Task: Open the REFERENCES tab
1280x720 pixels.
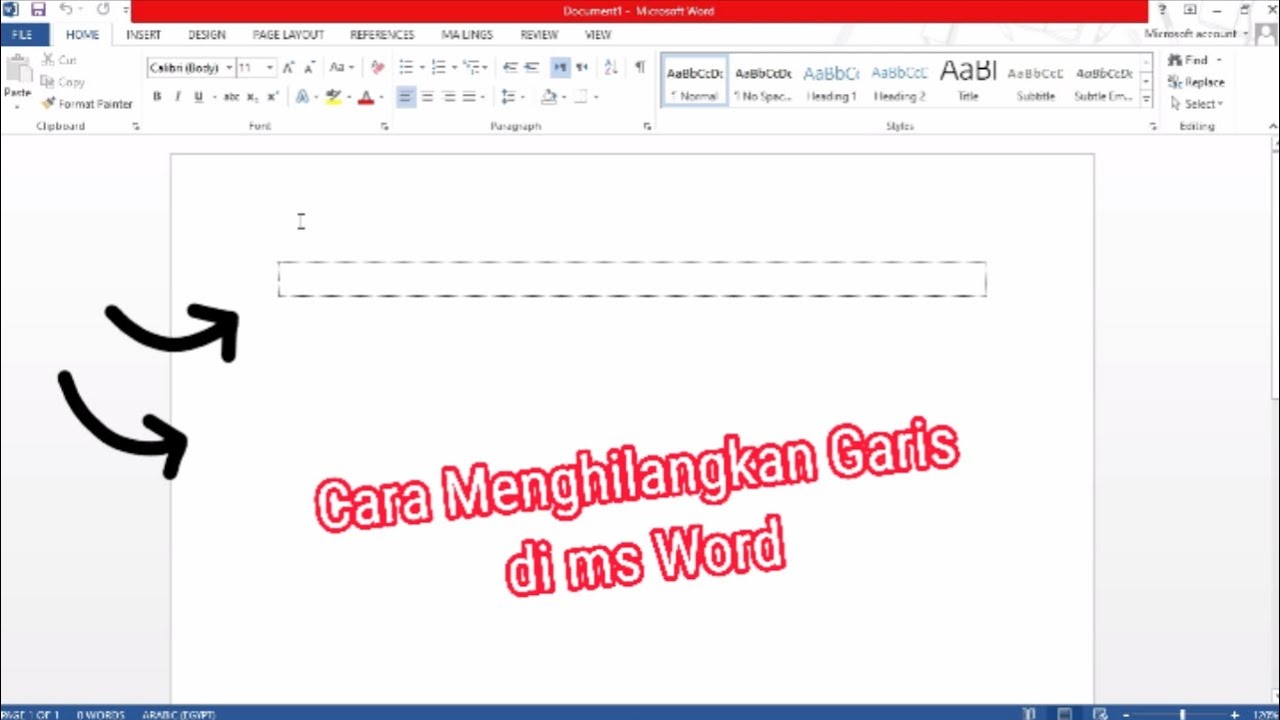Action: (382, 35)
